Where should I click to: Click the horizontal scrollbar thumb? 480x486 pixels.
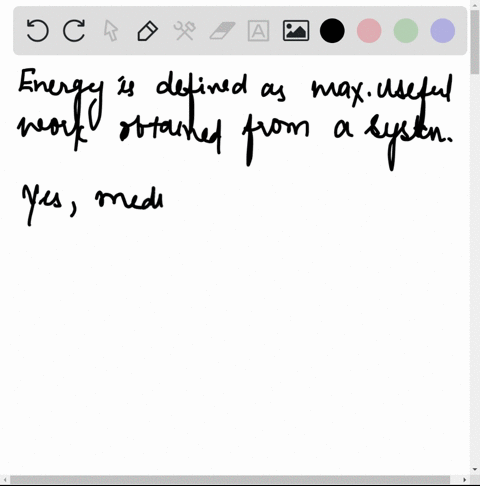(x=230, y=480)
